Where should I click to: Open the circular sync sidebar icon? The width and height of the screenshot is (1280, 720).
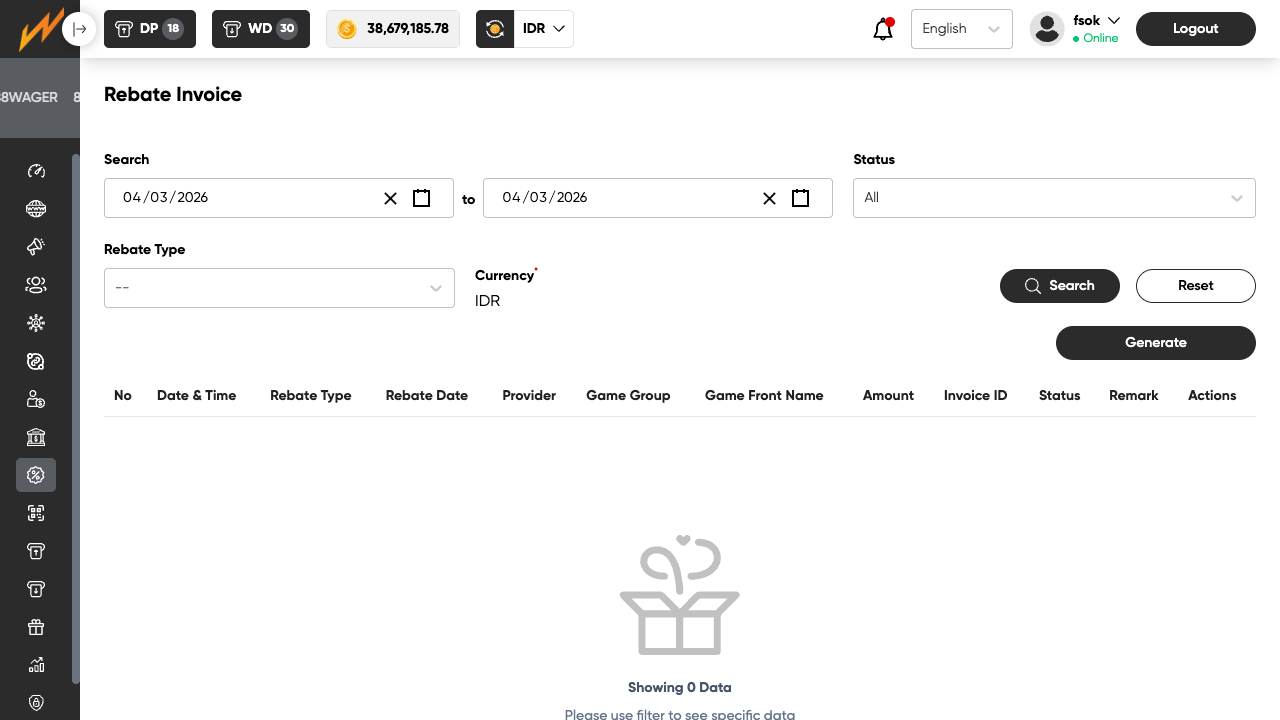point(36,361)
